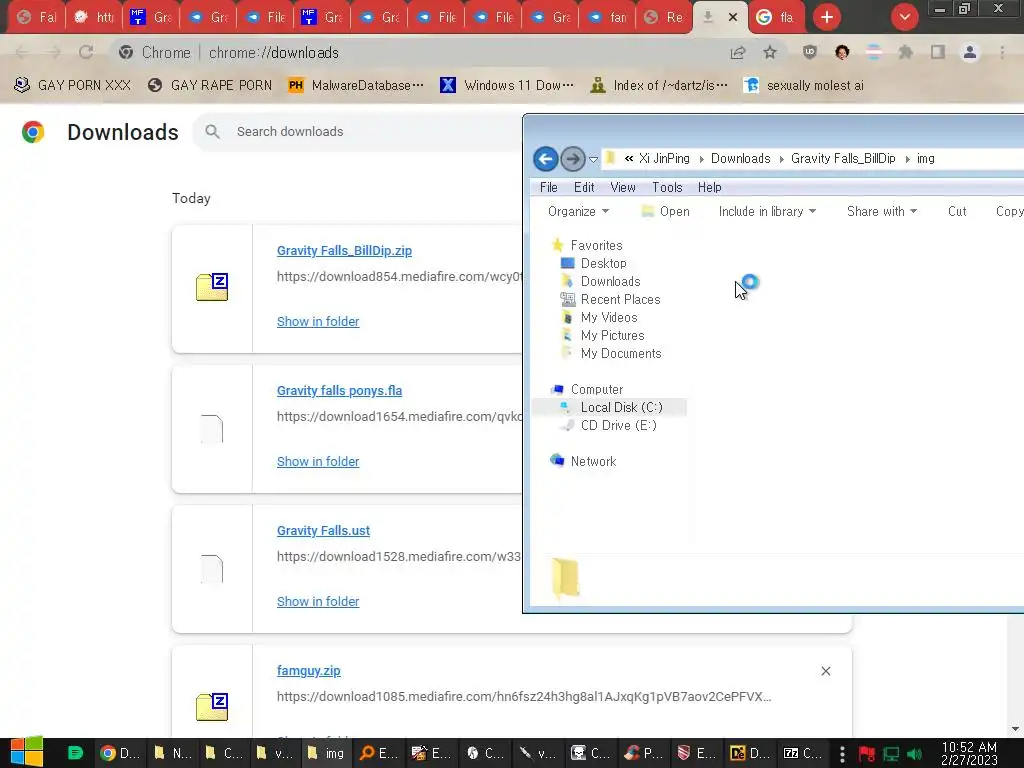The image size is (1024, 768).
Task: Click Show in folder for Gravity Falls.ust
Action: pos(318,601)
